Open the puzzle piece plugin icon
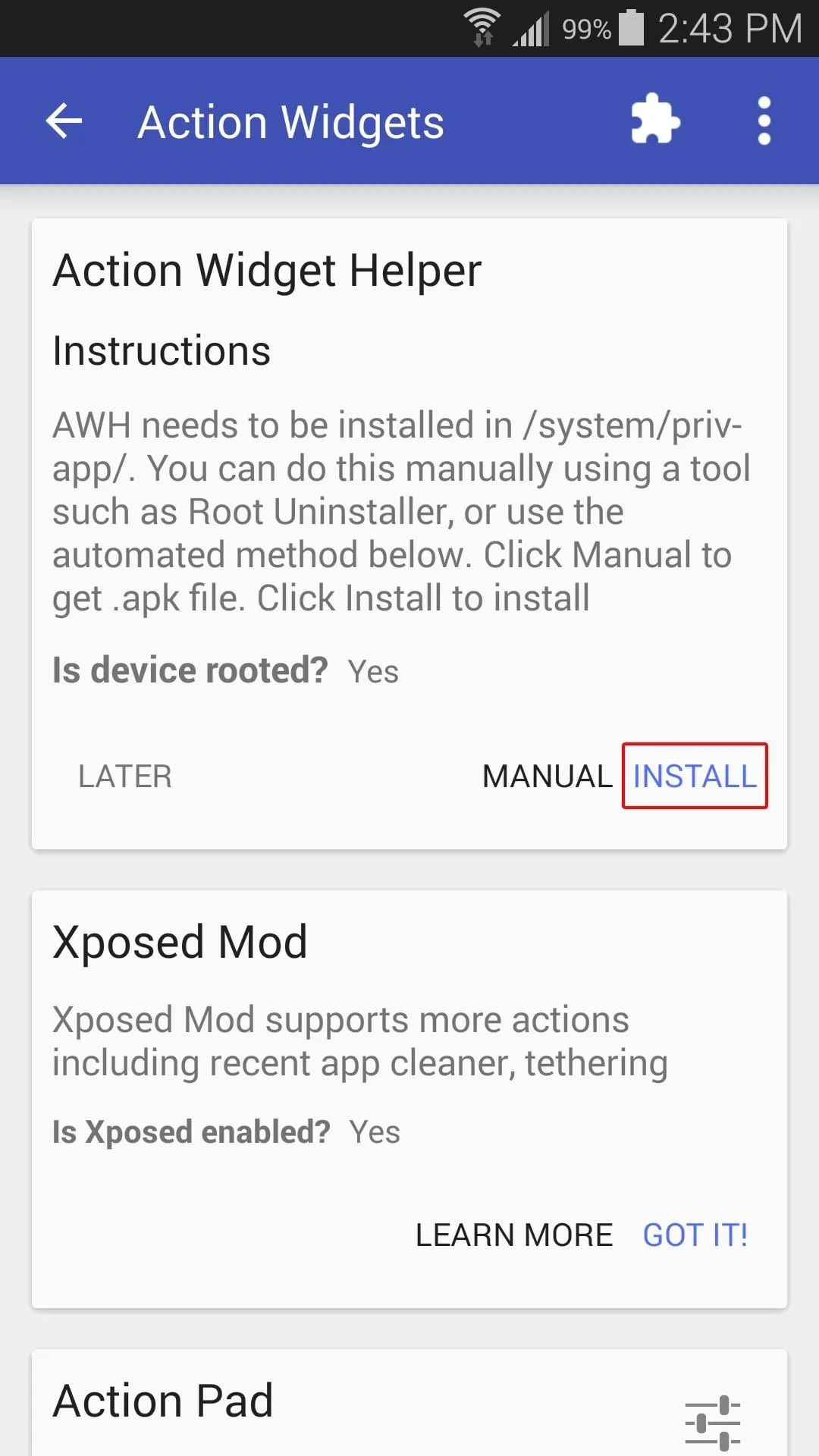This screenshot has height=1456, width=819. [x=655, y=119]
